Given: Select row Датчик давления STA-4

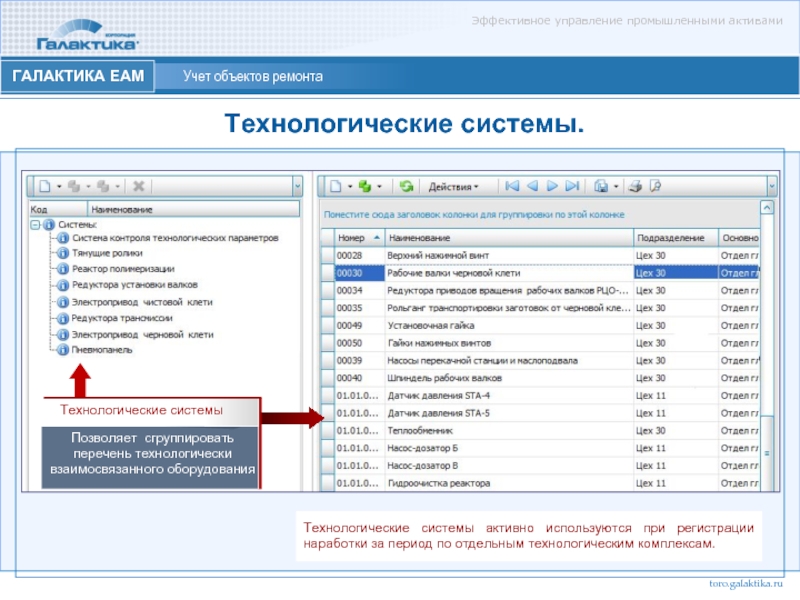Looking at the screenshot, I should point(540,395).
